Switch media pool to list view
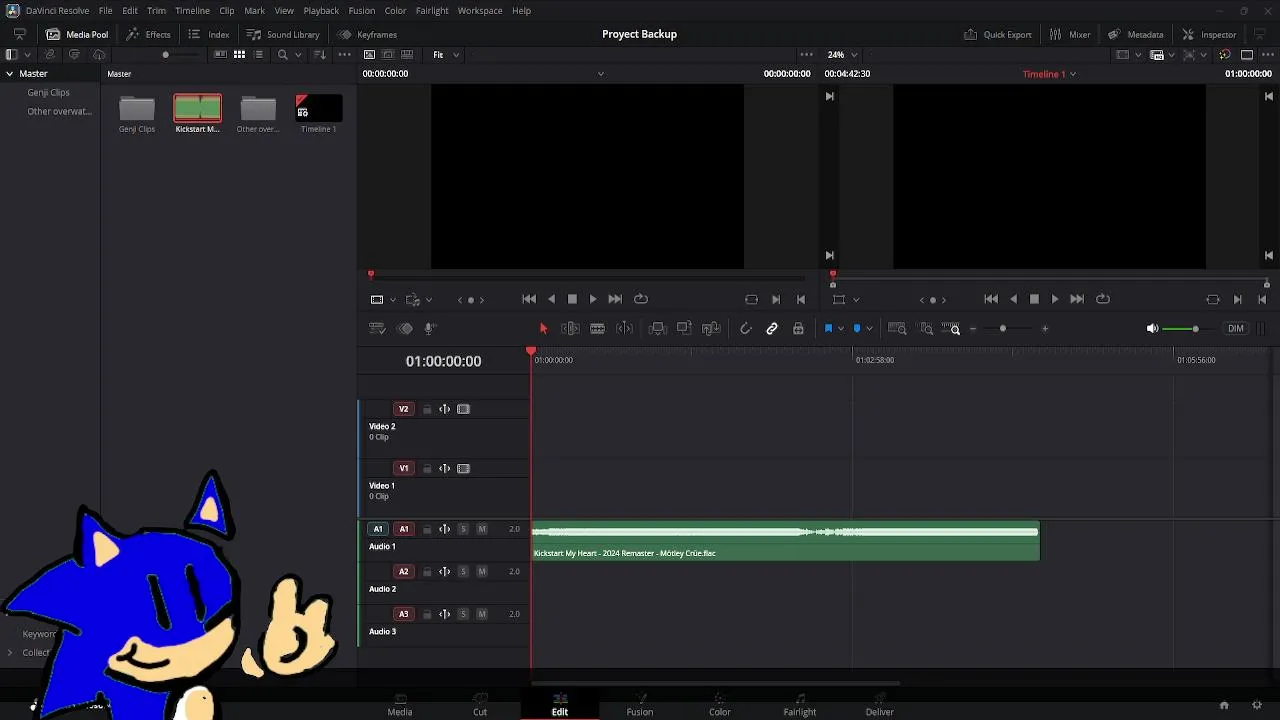Screen dimensions: 1280x720 [x=259, y=55]
